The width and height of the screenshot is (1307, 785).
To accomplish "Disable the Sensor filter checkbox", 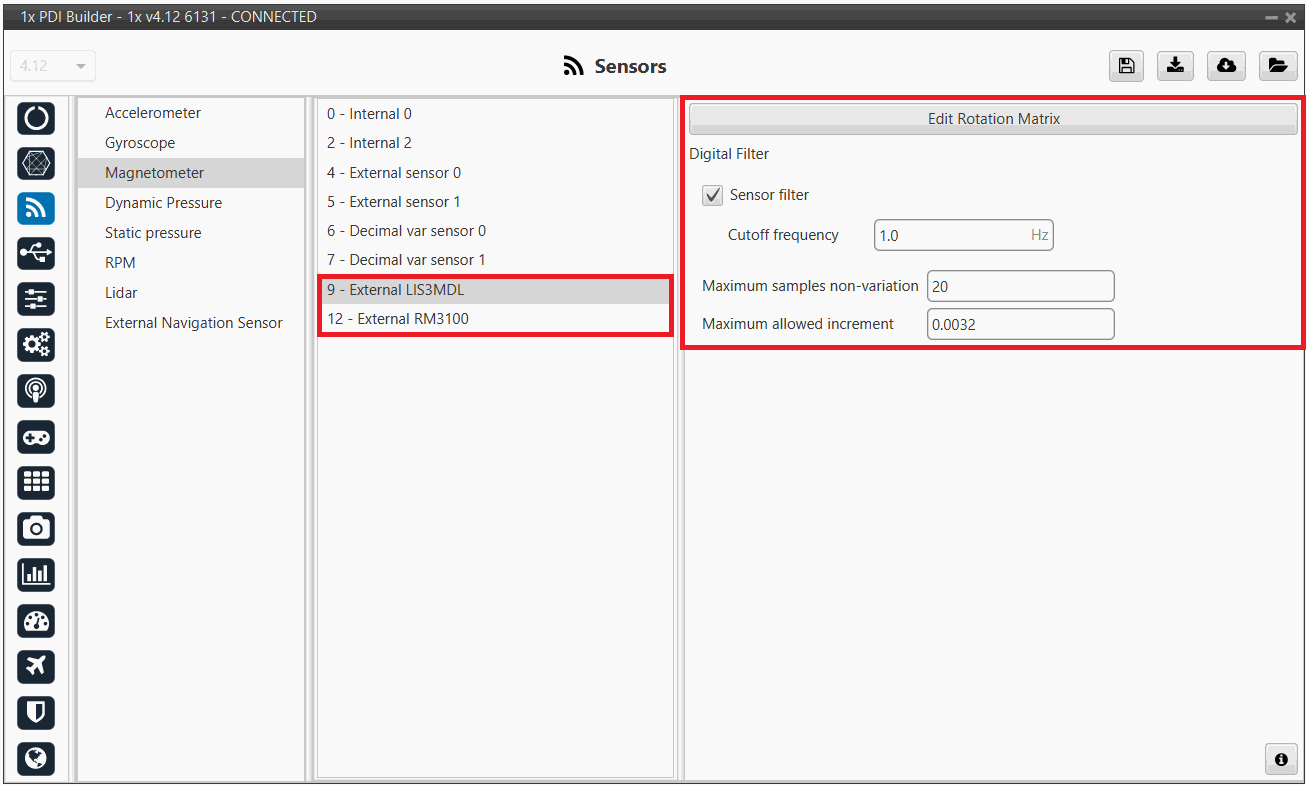I will pos(712,196).
